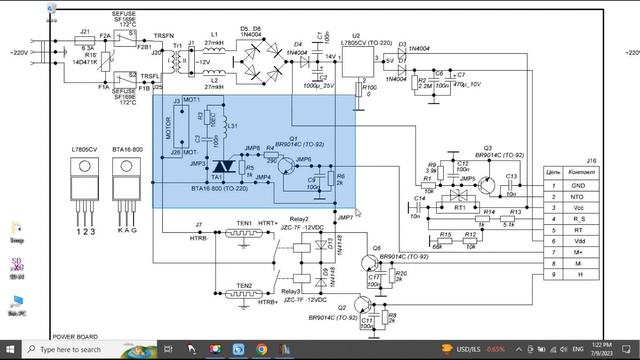640x360 pixels.
Task: Open the blue app icon left of Chrome
Action: (x=238, y=349)
